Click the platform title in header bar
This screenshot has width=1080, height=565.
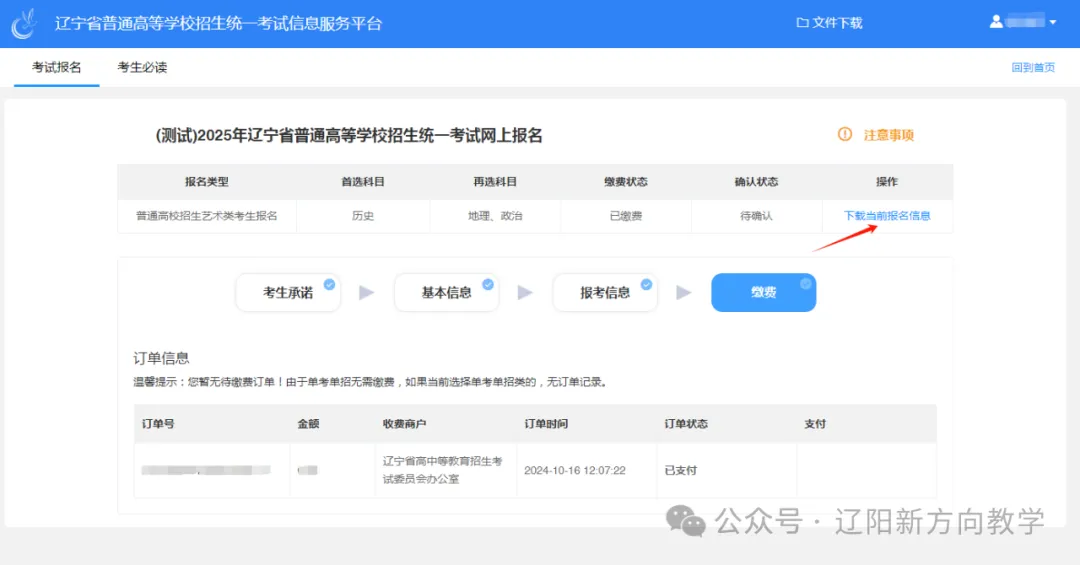[218, 23]
